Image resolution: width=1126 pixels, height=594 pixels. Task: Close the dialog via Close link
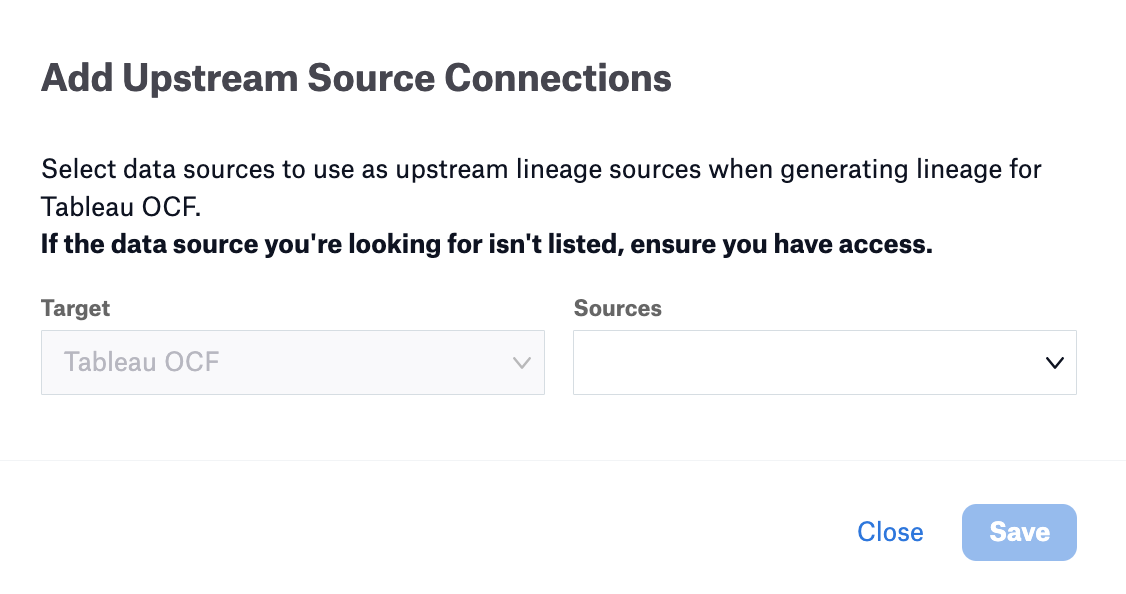click(890, 532)
